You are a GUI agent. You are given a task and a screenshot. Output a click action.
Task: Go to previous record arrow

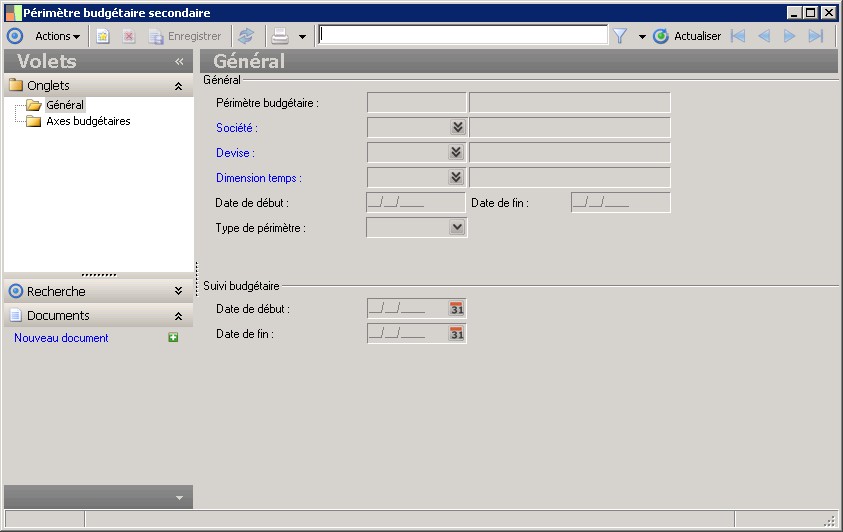click(764, 37)
